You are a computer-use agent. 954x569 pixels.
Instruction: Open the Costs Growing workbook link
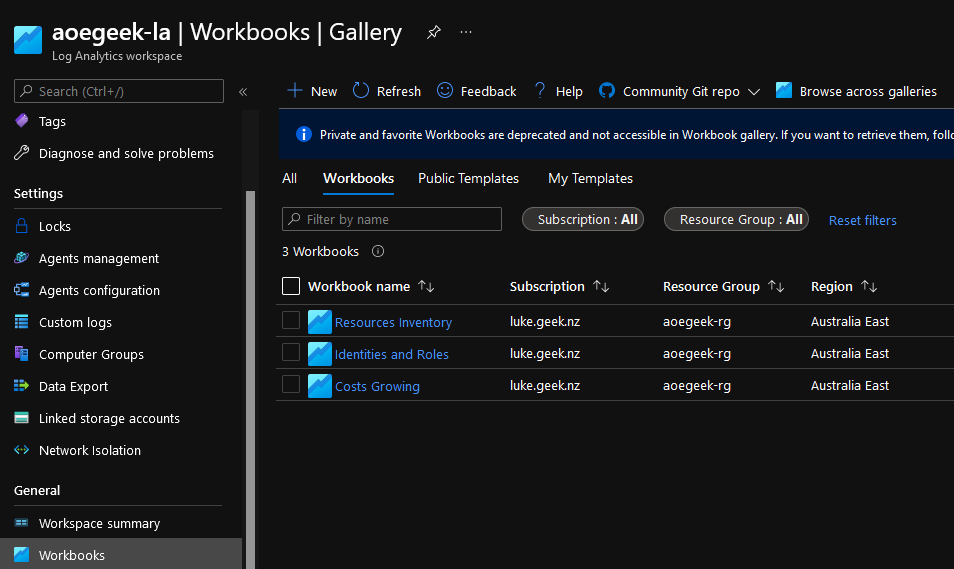pyautogui.click(x=377, y=386)
